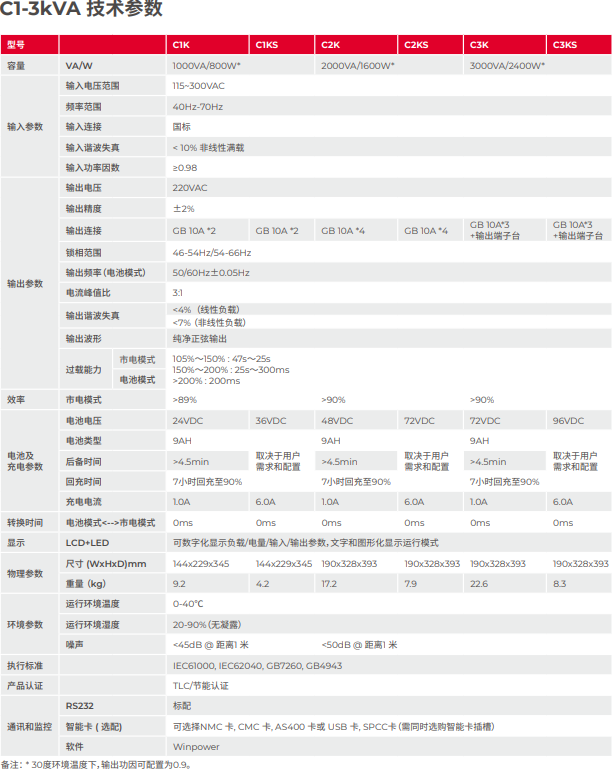
Task: Click the <45dB @ 距离1 米 noise value
Action: pos(210,645)
